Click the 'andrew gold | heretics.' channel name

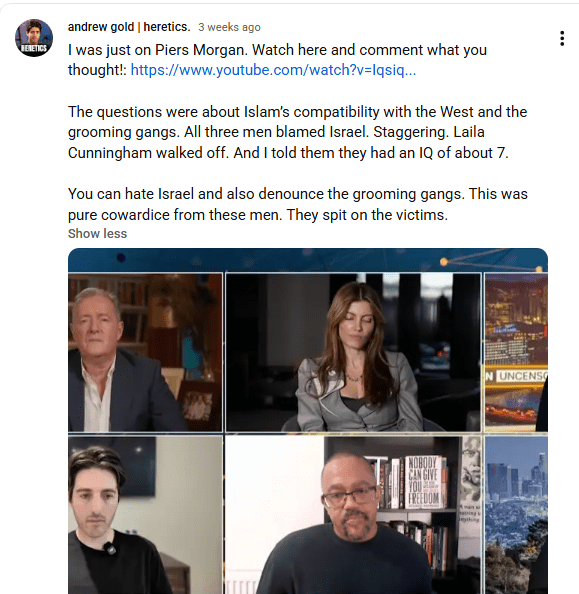click(129, 27)
